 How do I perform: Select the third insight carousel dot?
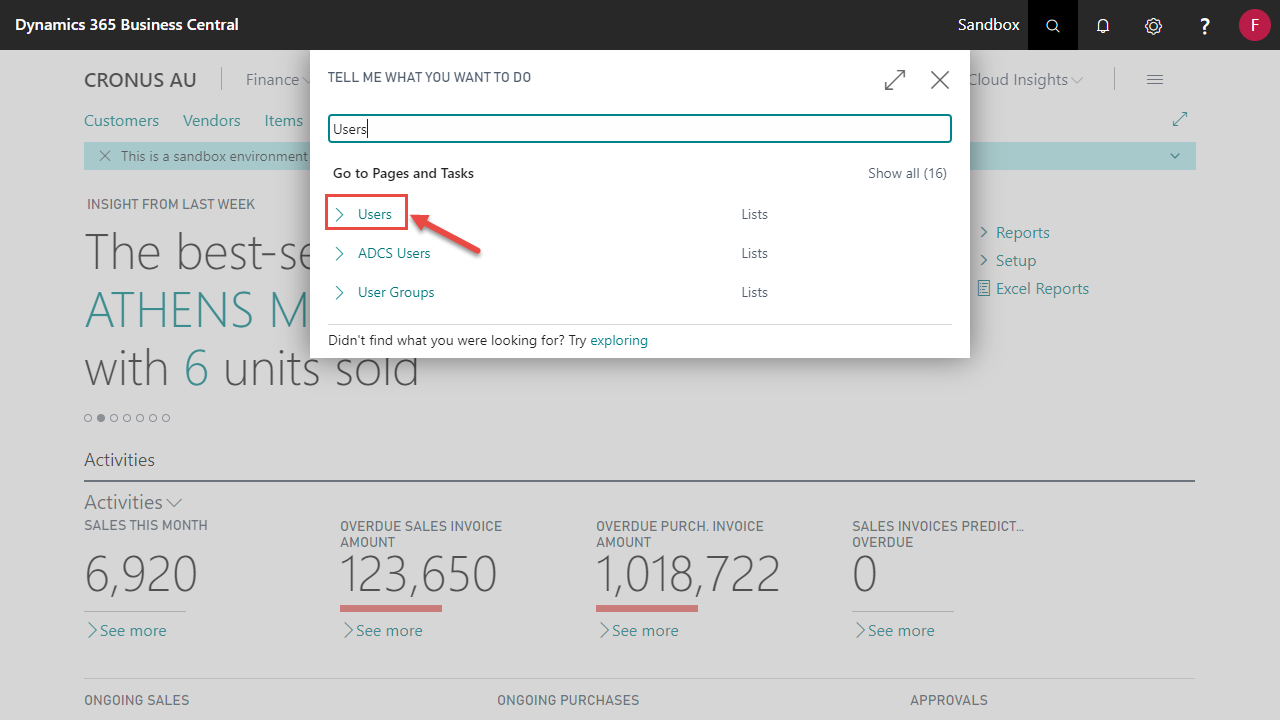click(114, 418)
